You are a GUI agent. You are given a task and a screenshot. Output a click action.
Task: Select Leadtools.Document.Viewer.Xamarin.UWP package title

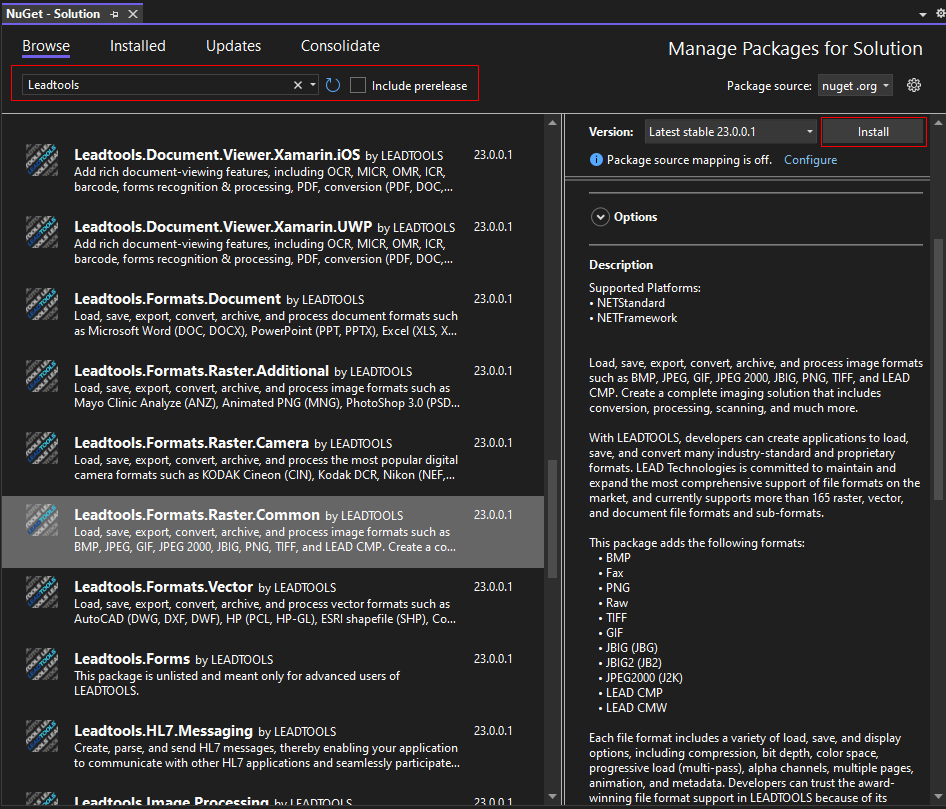223,226
